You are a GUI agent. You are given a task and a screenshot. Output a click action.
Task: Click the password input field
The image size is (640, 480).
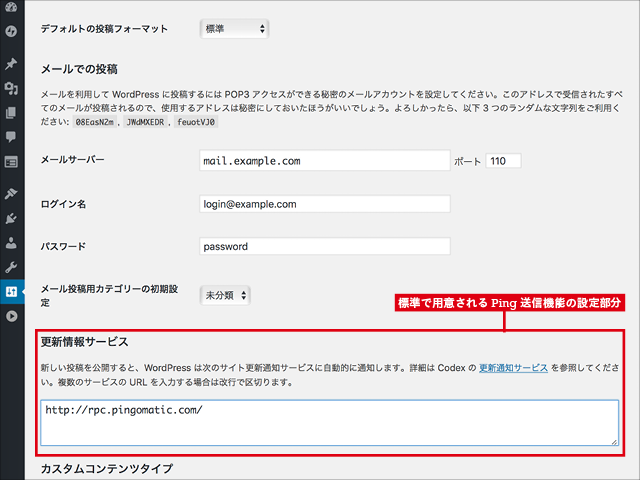[324, 246]
